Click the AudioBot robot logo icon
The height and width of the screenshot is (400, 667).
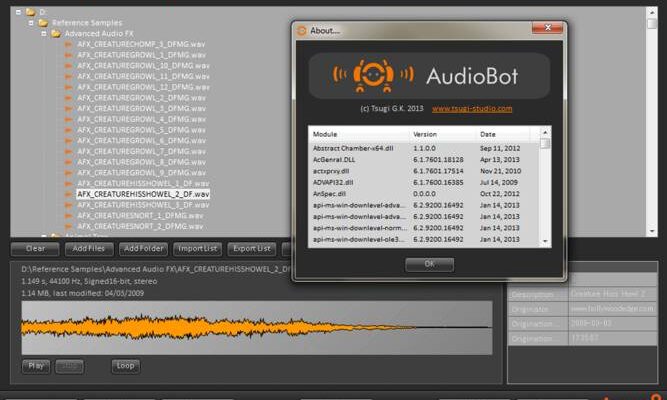tap(374, 76)
